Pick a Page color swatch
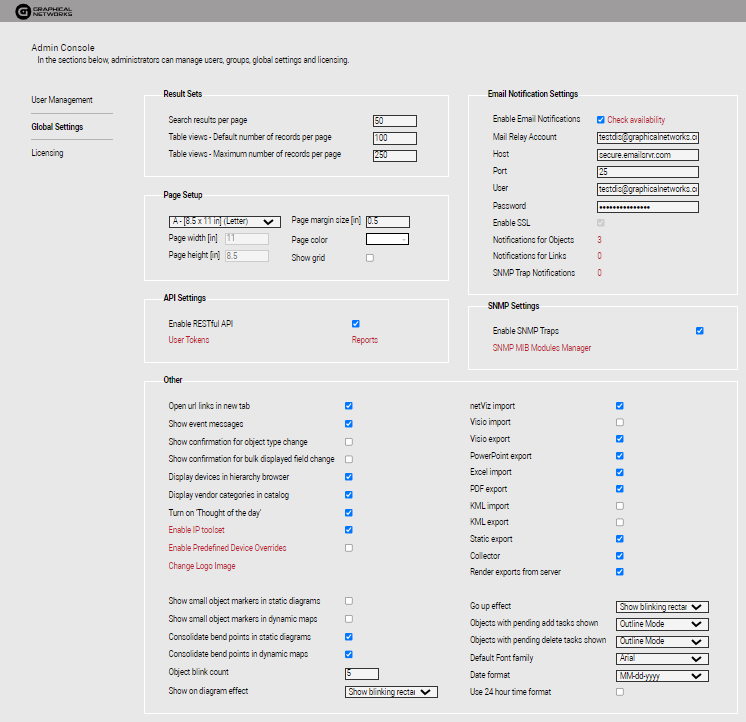Viewport: 746px width, 722px height. tap(387, 239)
